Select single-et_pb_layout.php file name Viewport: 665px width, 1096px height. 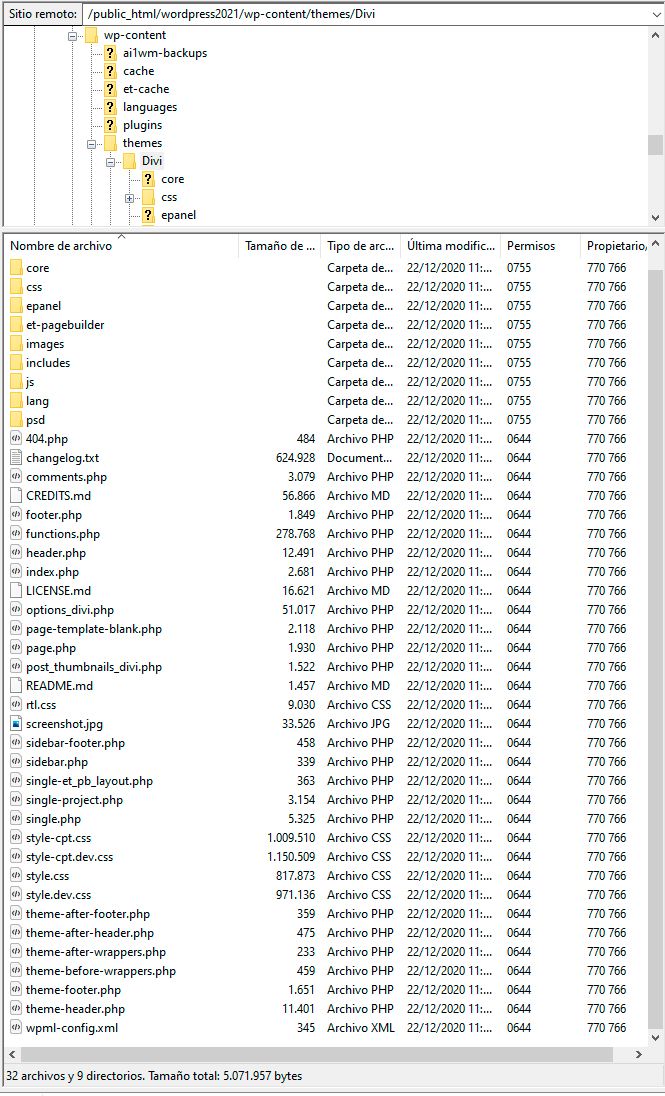tap(90, 781)
